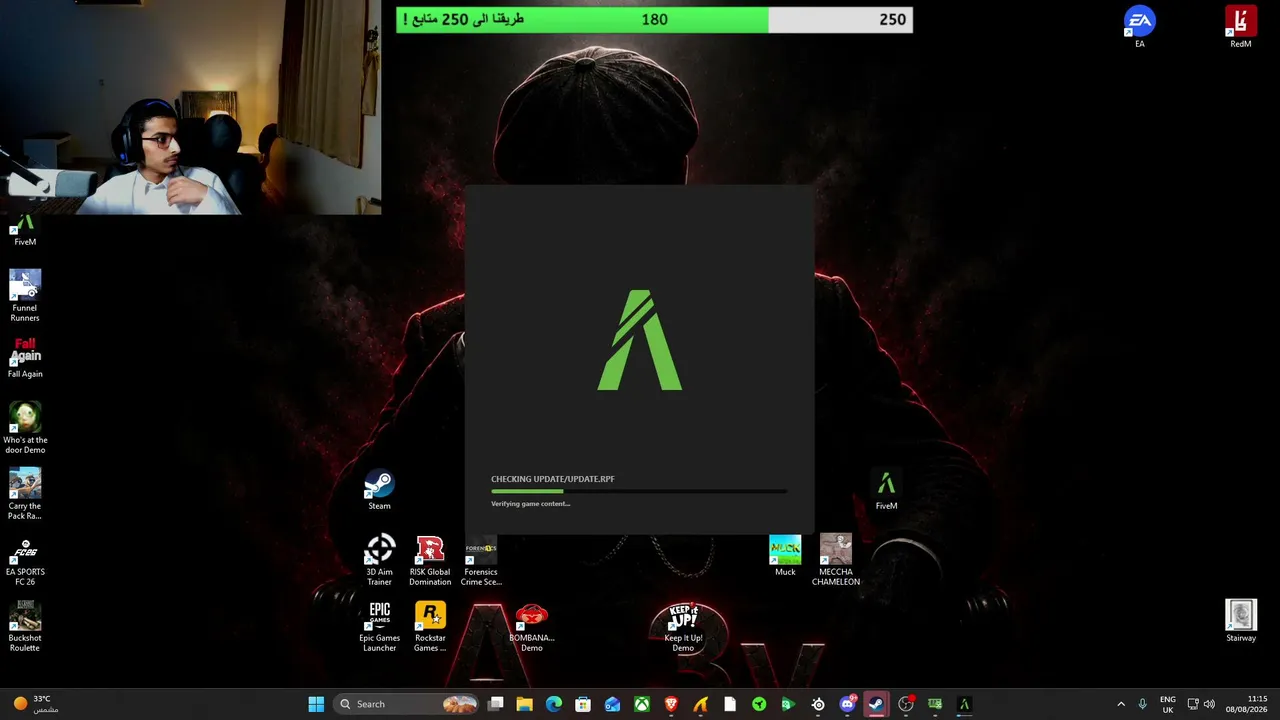This screenshot has height=720, width=1280.
Task: Open Task View from the taskbar
Action: (495, 704)
